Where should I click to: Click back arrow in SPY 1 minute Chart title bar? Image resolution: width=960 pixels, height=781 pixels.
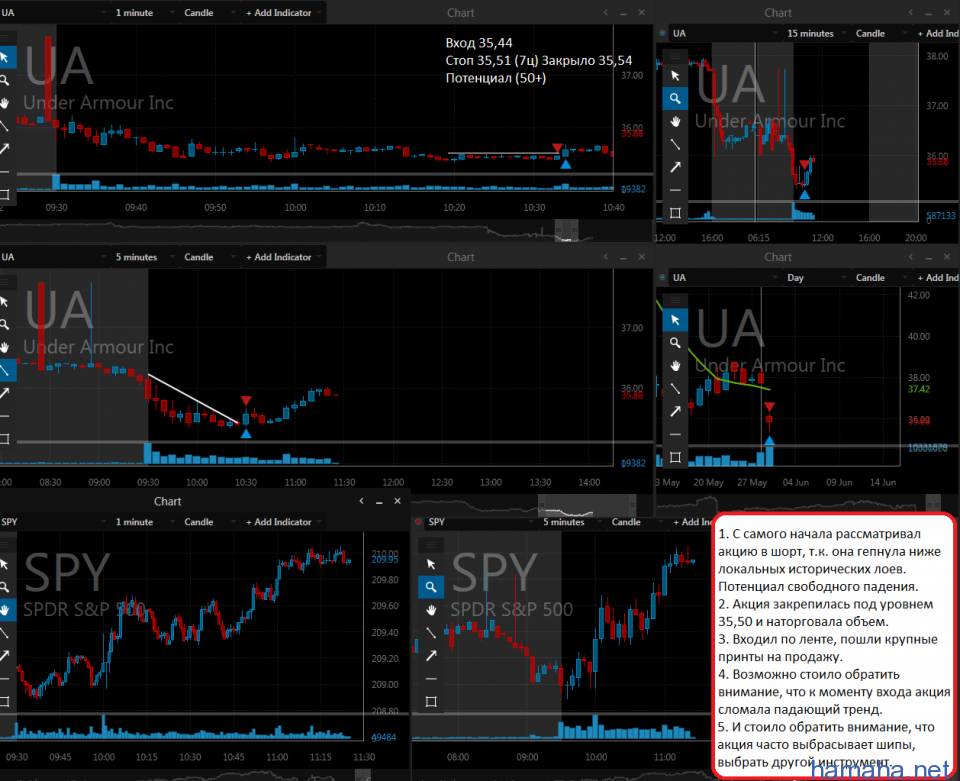[x=361, y=501]
